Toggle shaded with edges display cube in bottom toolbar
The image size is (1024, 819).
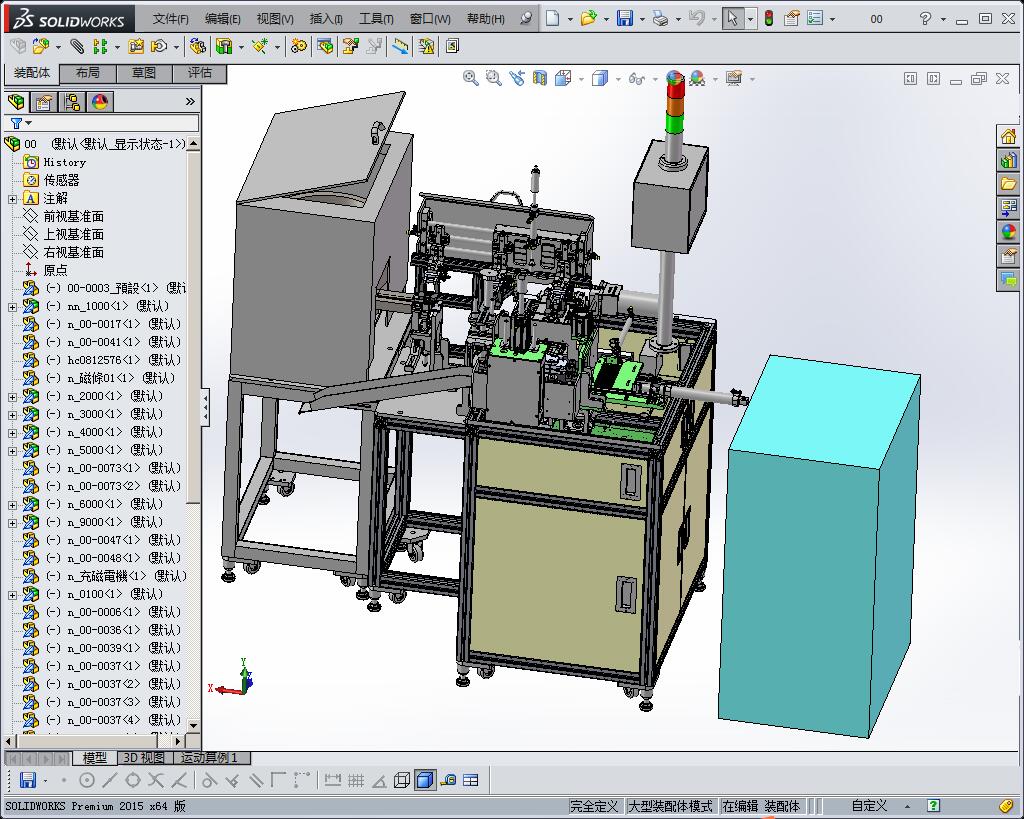(x=424, y=780)
